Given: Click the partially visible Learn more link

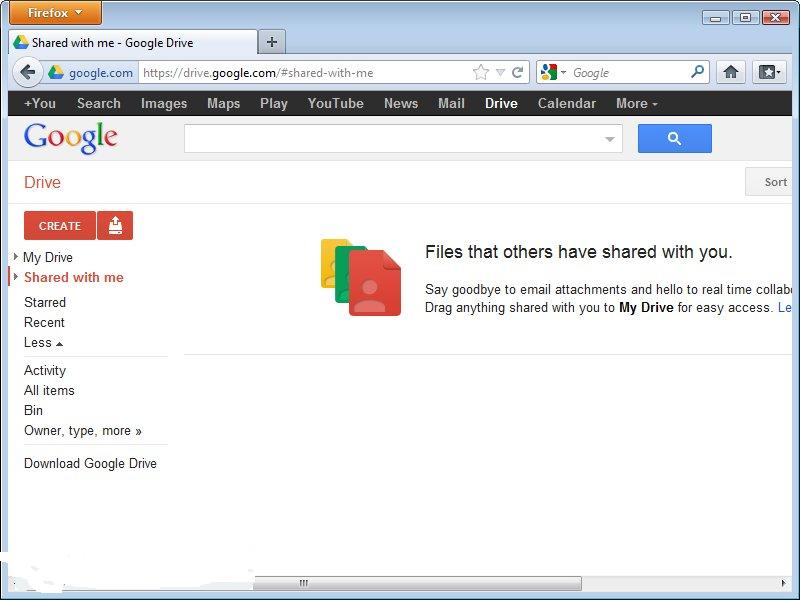Looking at the screenshot, I should tap(785, 308).
